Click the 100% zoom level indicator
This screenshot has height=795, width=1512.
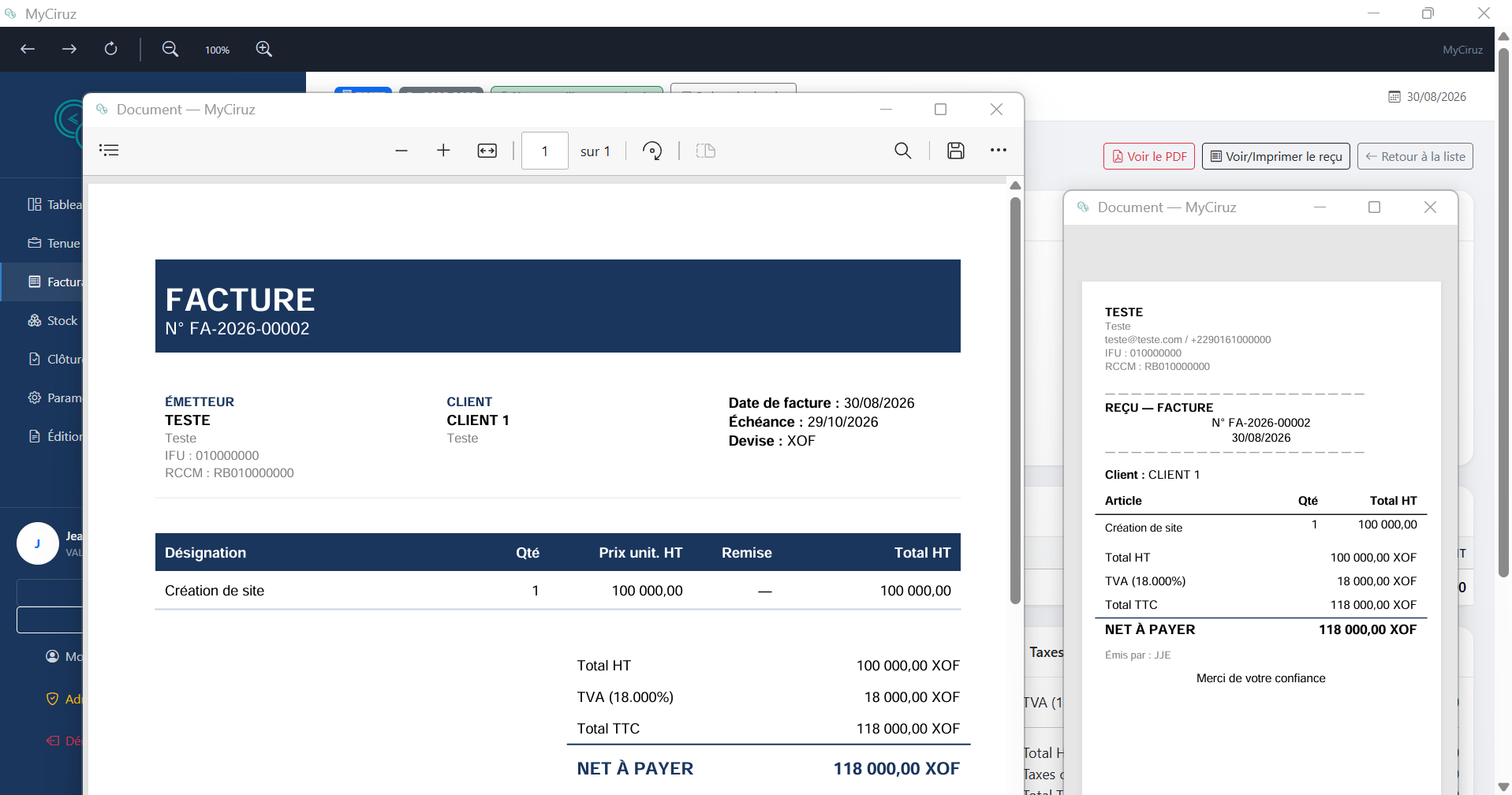pos(217,50)
